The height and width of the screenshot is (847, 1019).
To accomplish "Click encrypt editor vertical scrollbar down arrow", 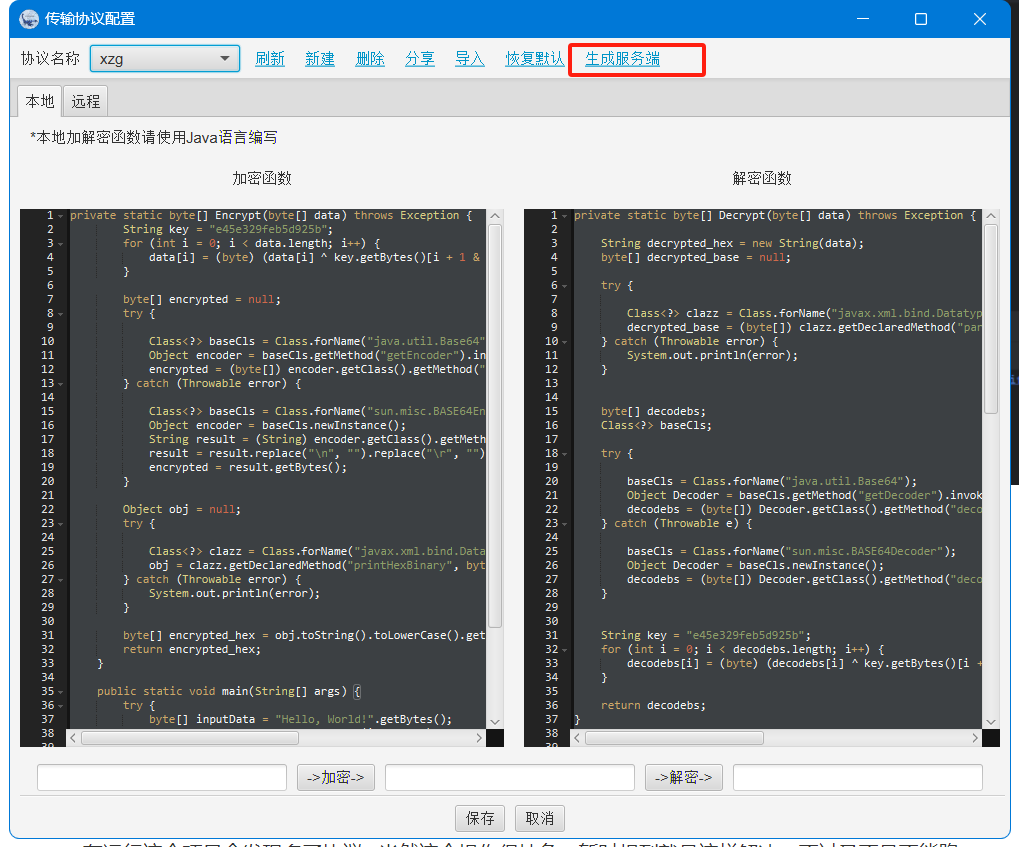I will 495,722.
